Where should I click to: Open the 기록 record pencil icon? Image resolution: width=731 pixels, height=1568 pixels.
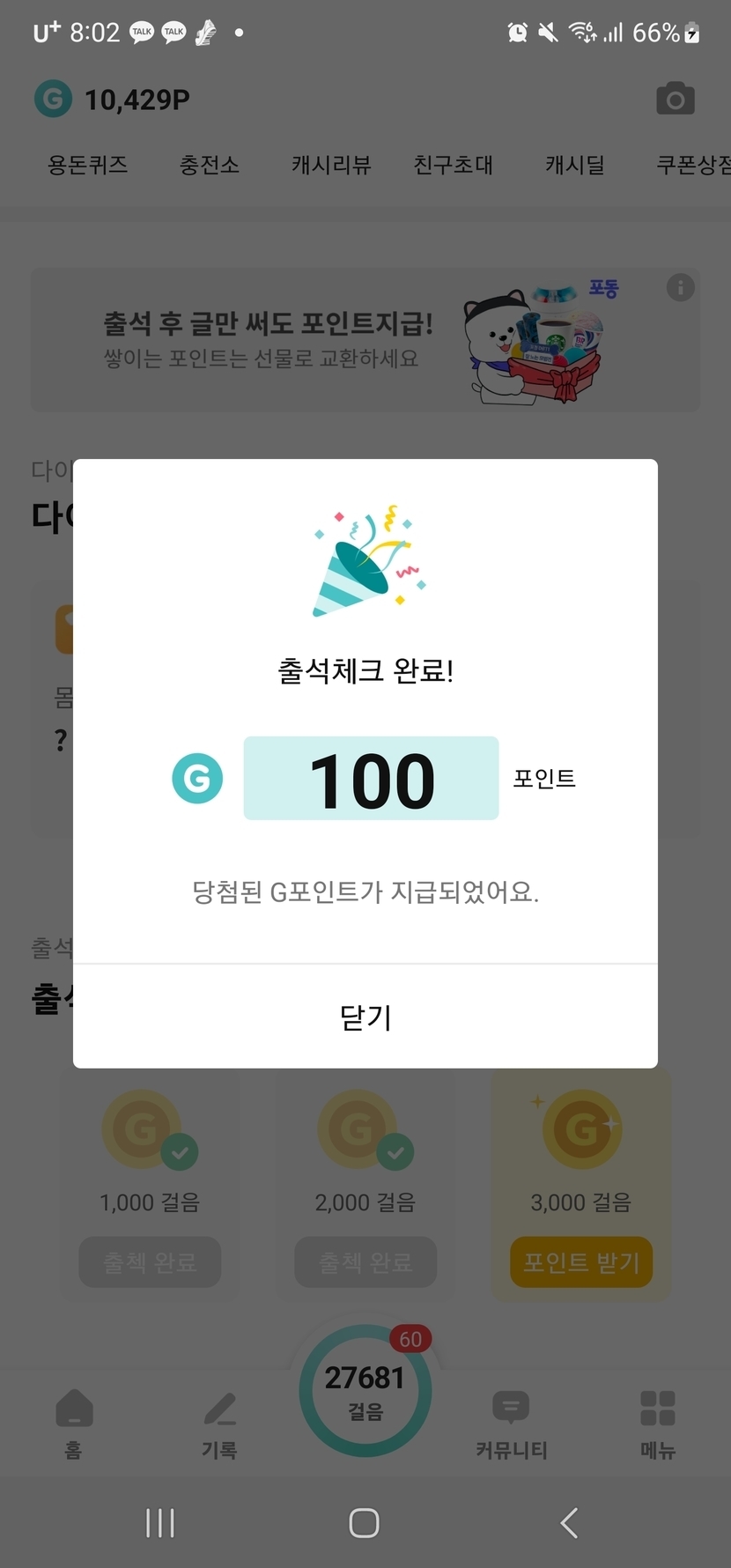tap(219, 1409)
